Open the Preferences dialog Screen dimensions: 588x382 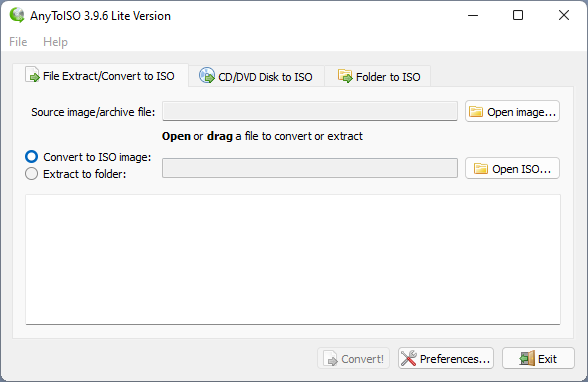point(446,358)
